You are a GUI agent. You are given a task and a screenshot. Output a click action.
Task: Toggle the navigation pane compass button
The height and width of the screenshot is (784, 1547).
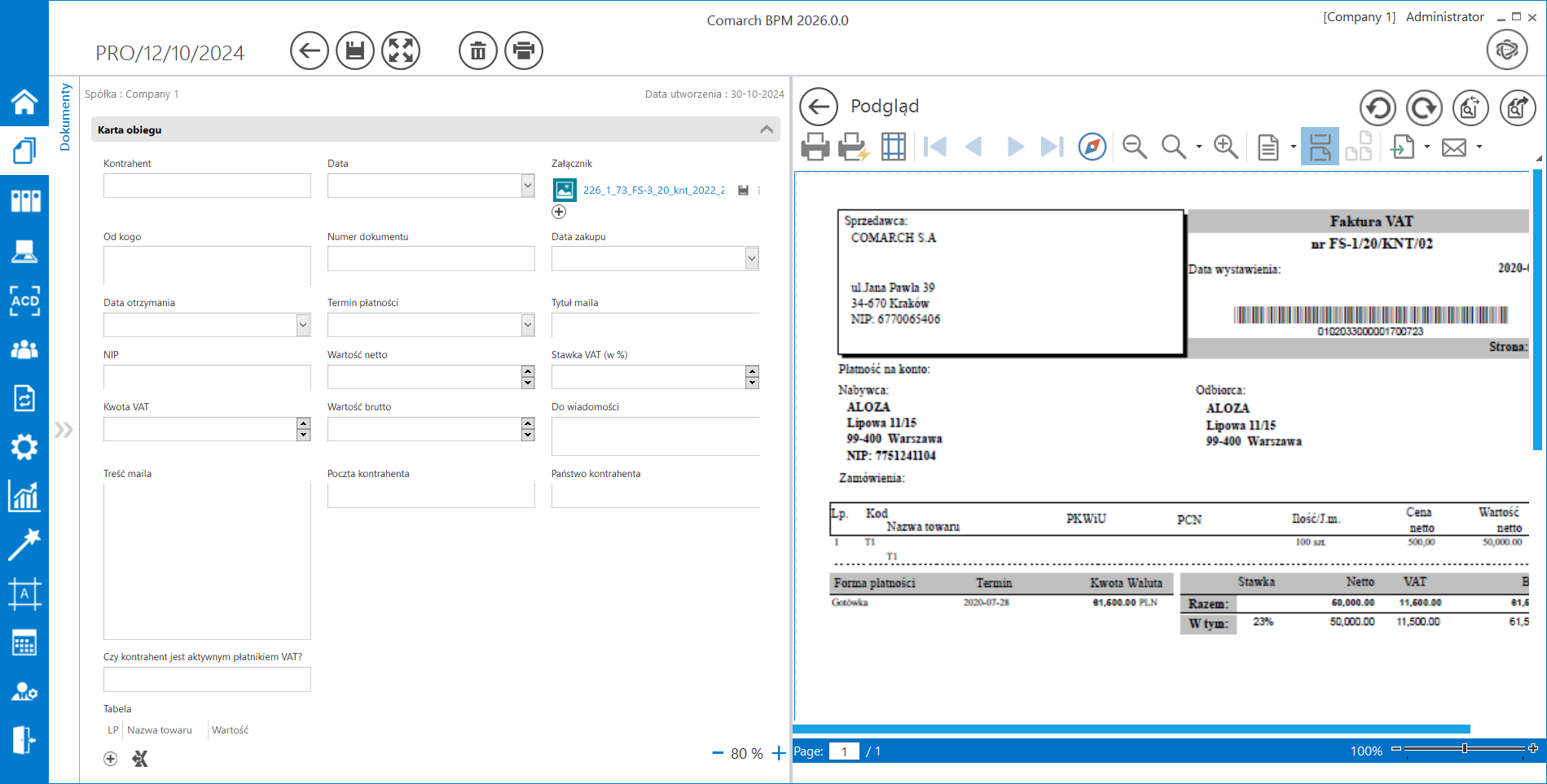point(1092,147)
